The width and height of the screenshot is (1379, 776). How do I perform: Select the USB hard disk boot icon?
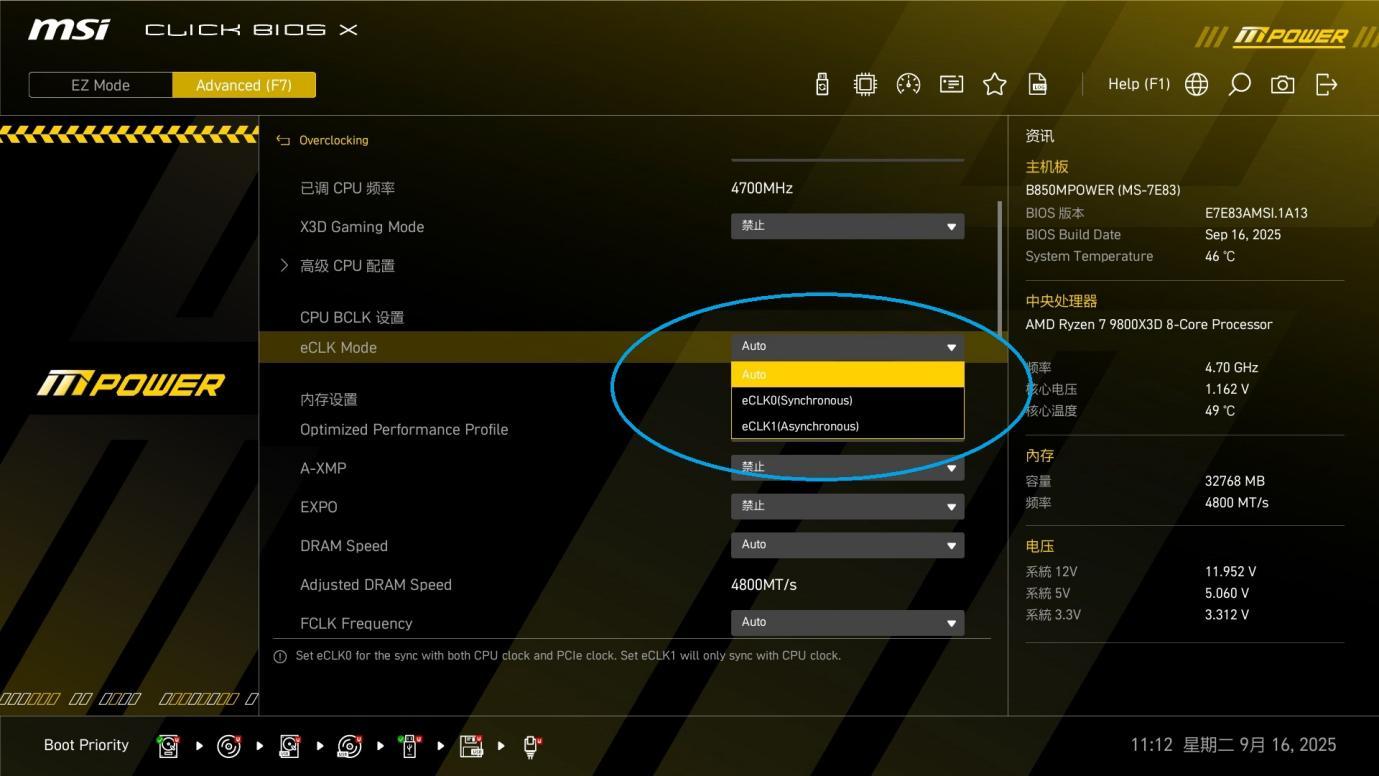[289, 745]
